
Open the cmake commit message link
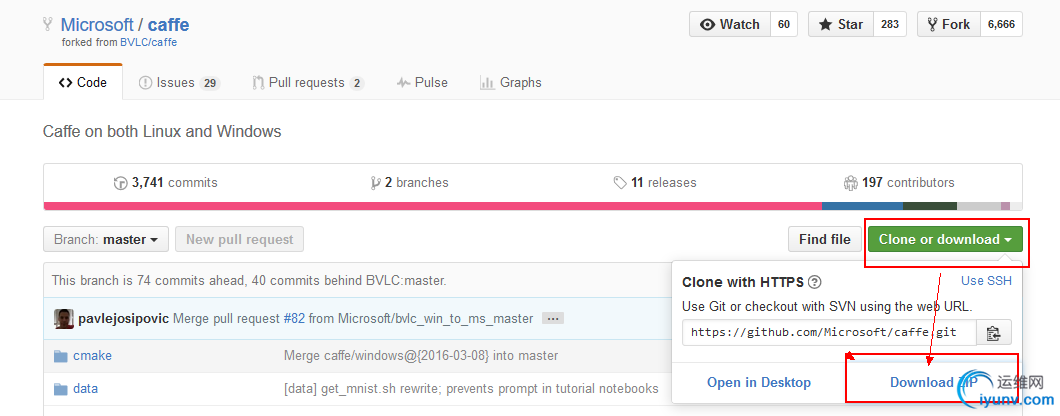coord(421,356)
